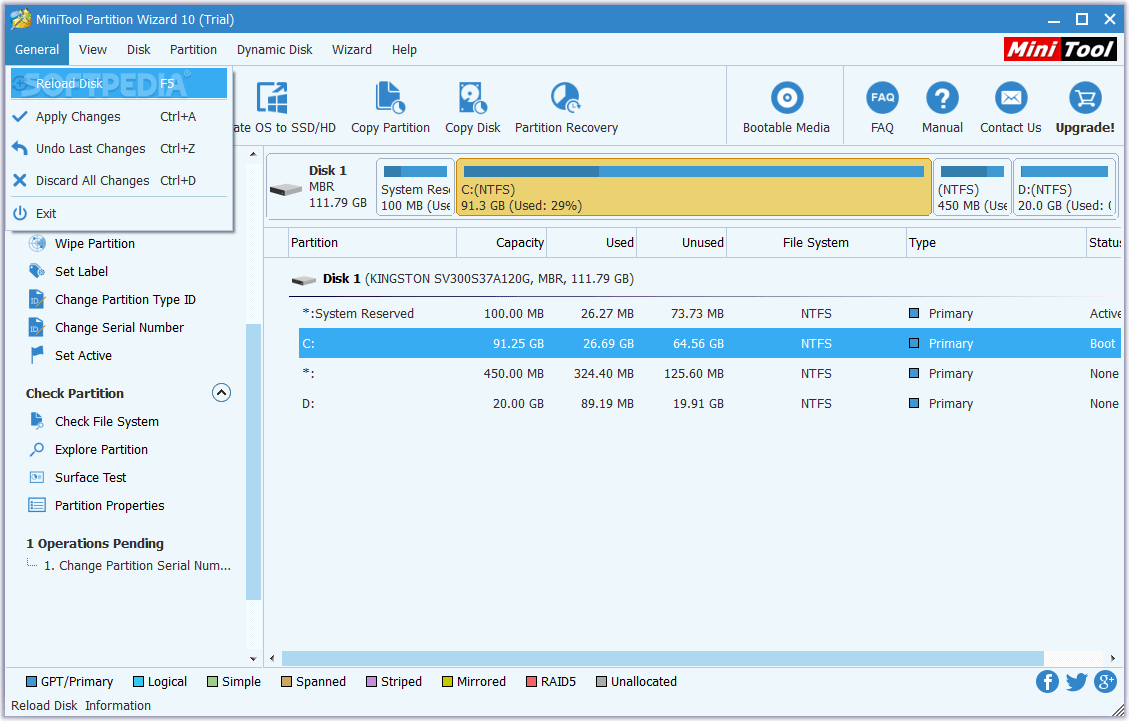The height and width of the screenshot is (721, 1129).
Task: Select the 450.00 MB unnamed partition row
Action: point(709,374)
